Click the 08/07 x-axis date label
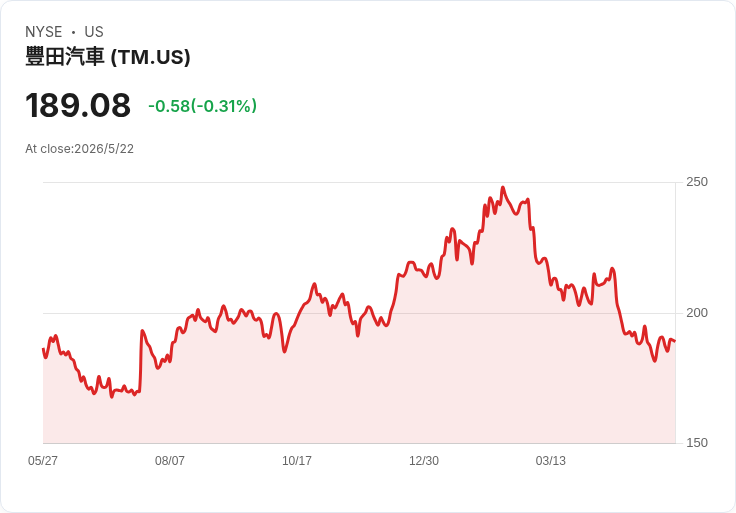 coord(169,460)
